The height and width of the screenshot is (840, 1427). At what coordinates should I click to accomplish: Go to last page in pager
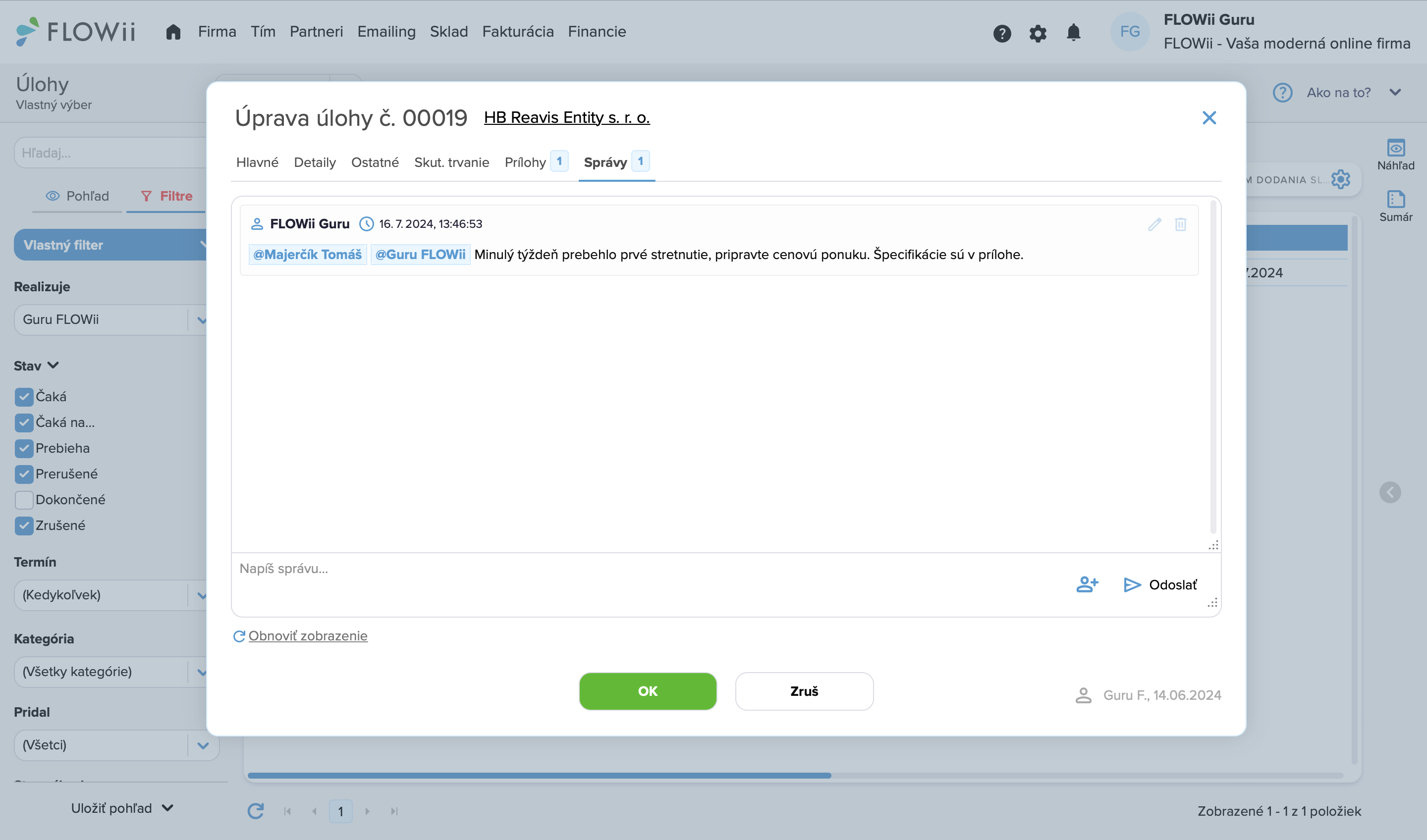[394, 811]
